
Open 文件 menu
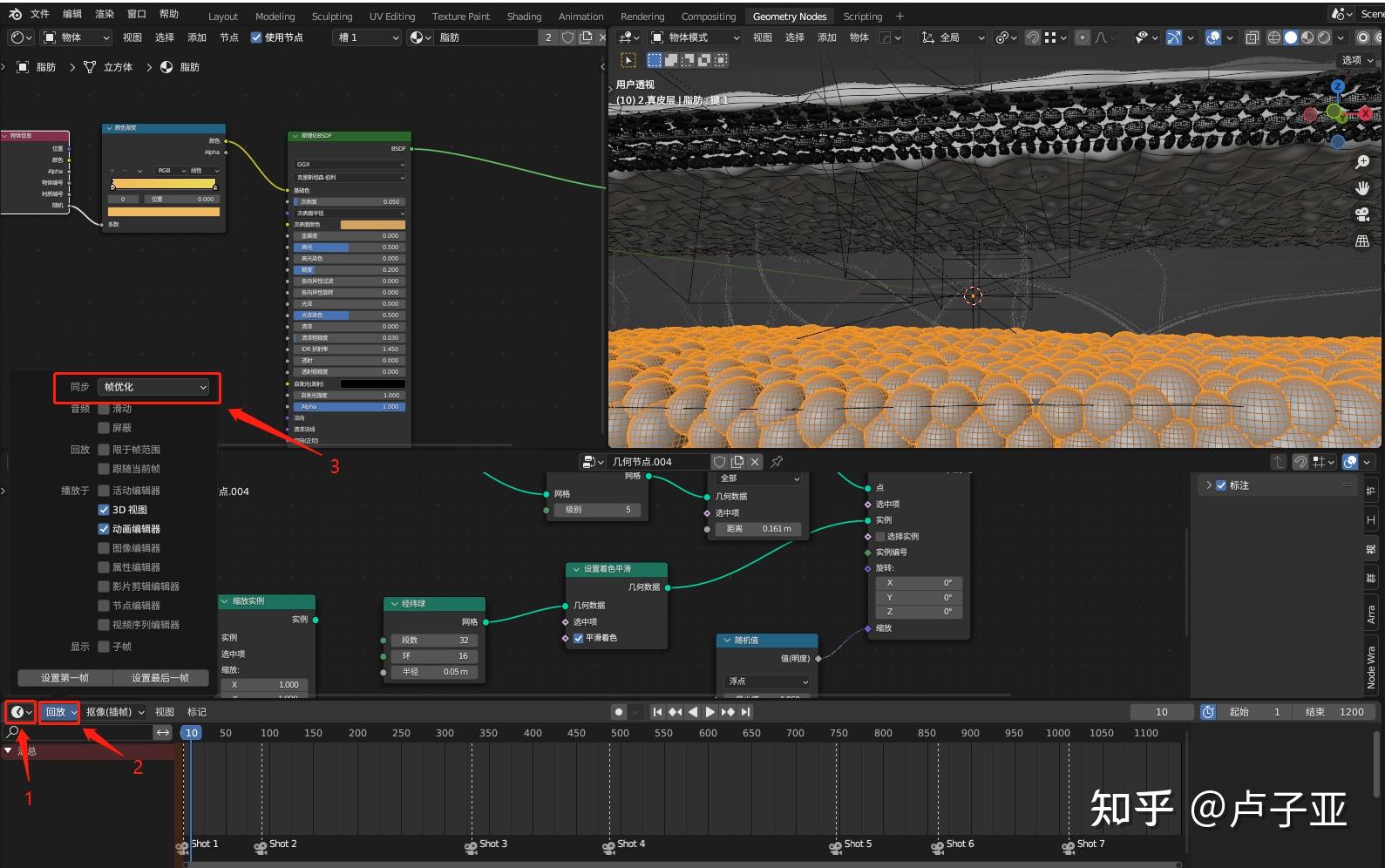(x=40, y=14)
